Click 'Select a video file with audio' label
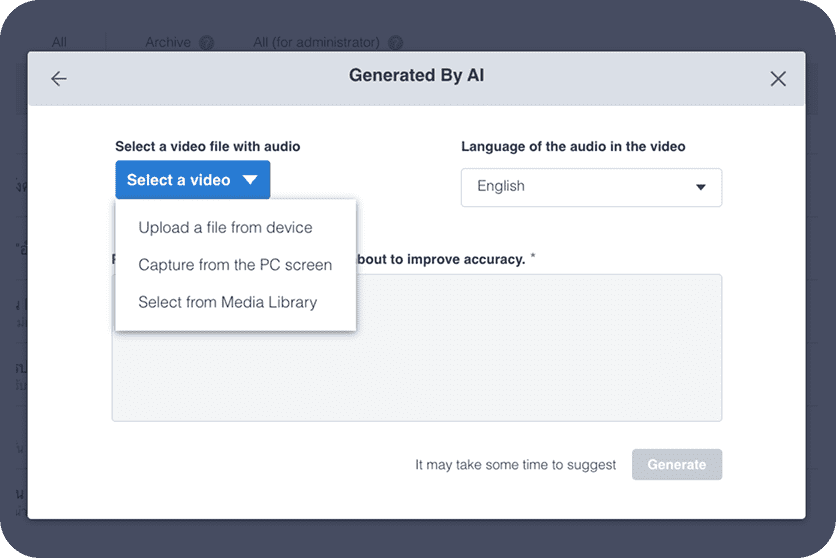Image resolution: width=836 pixels, height=560 pixels. coord(207,147)
